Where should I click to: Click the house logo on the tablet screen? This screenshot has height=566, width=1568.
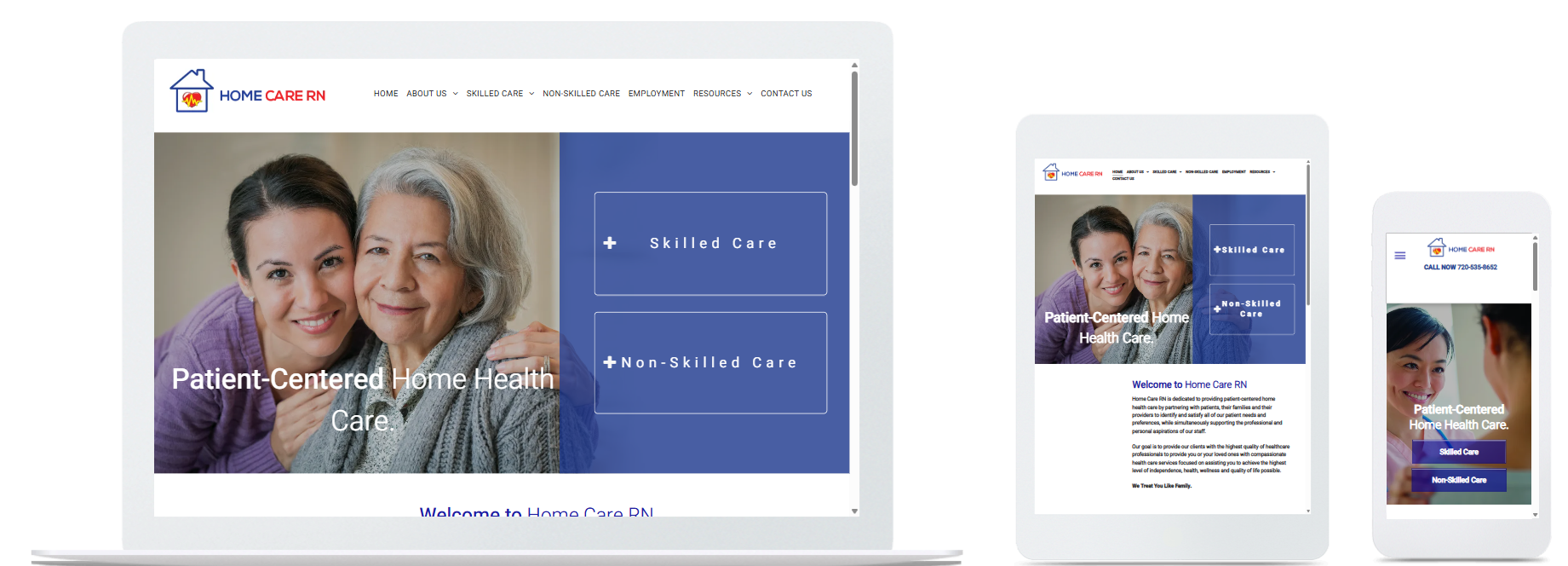coord(1051,172)
